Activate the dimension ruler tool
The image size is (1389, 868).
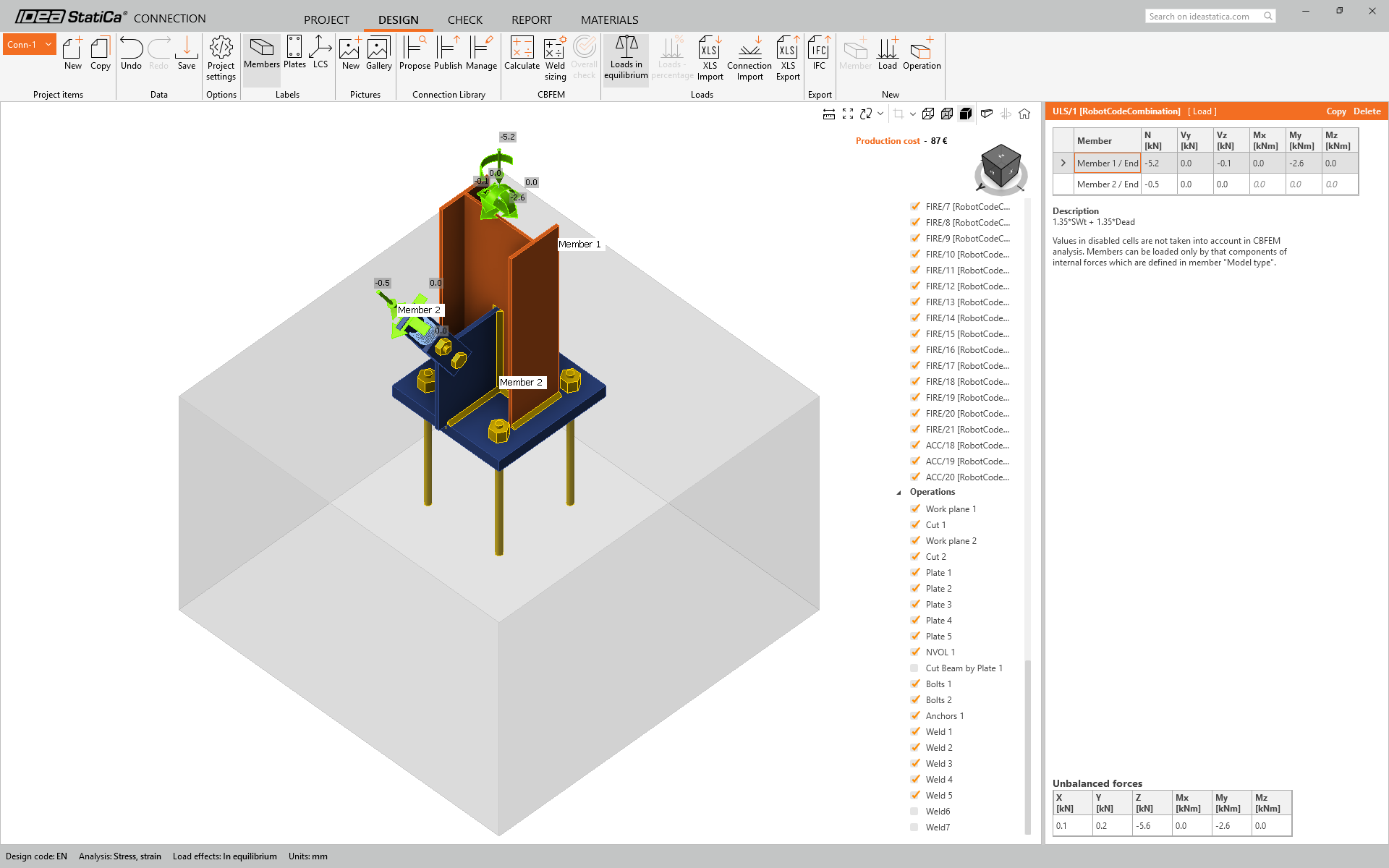829,114
